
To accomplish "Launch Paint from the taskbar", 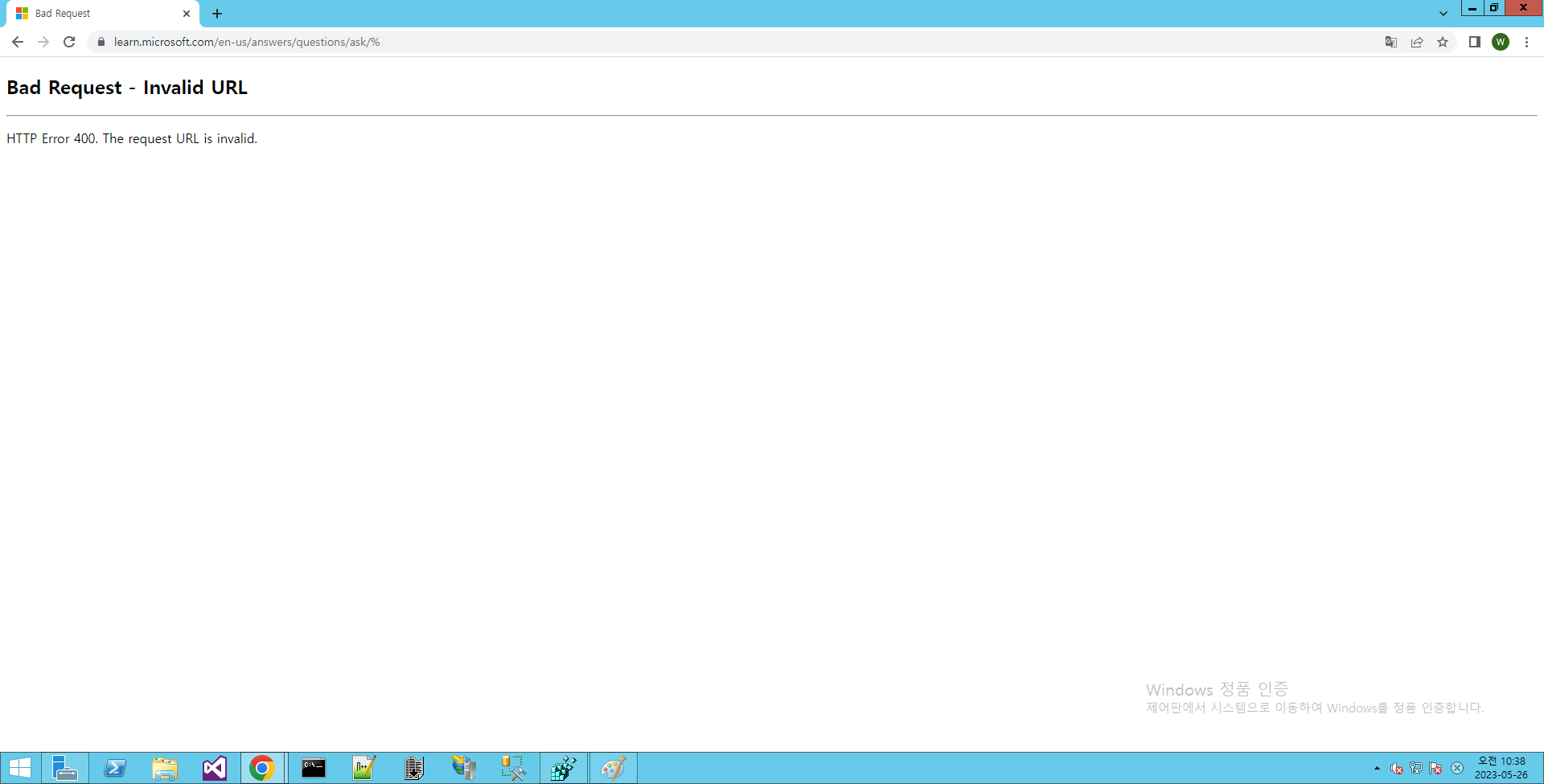I will click(614, 767).
